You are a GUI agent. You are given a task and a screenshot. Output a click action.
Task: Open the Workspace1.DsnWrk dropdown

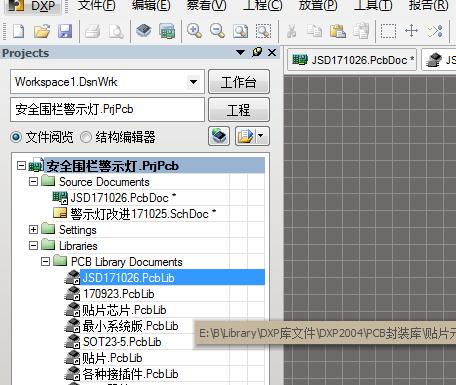[x=193, y=82]
